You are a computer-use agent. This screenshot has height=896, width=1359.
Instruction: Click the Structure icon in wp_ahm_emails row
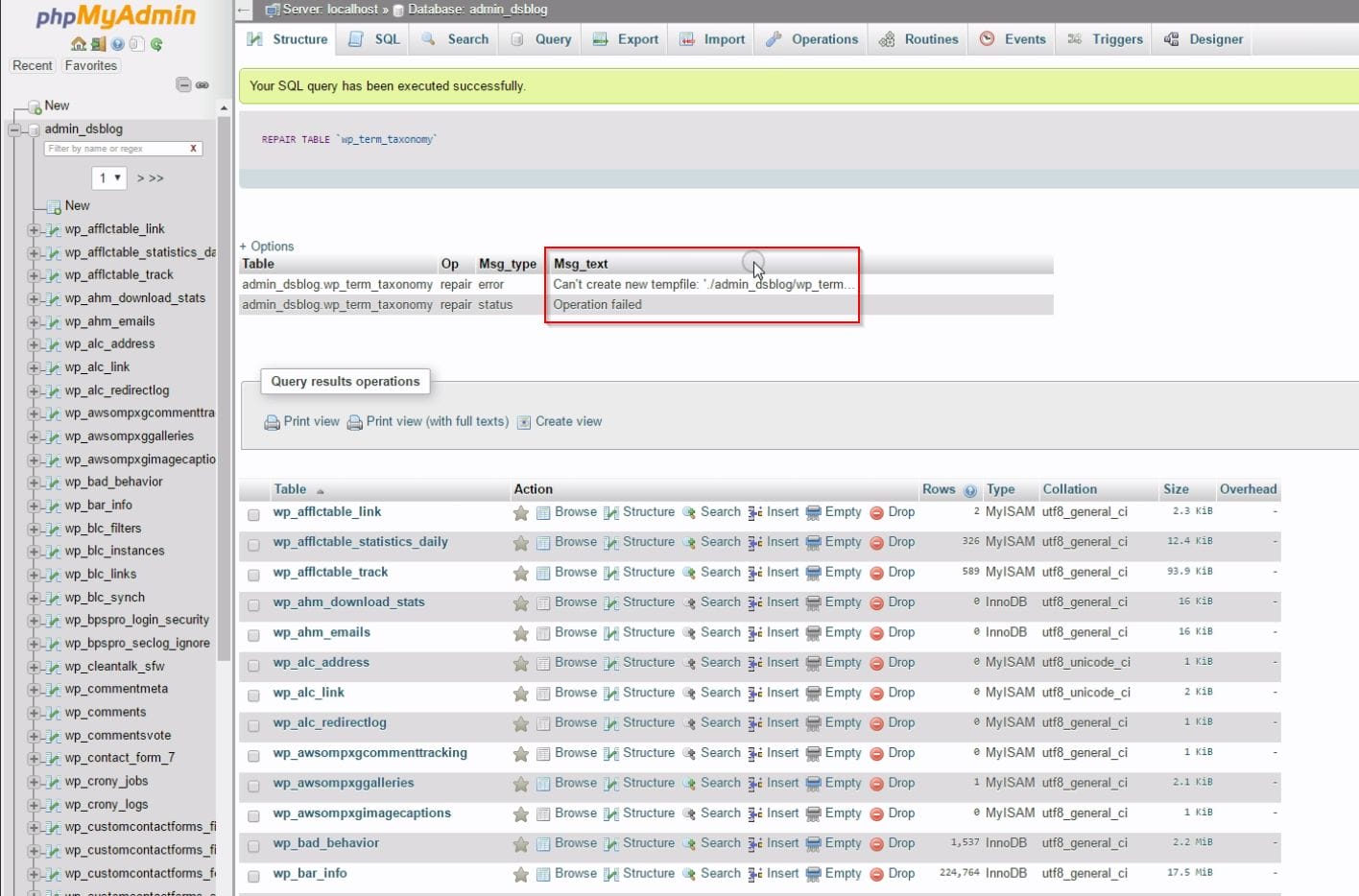click(x=611, y=633)
